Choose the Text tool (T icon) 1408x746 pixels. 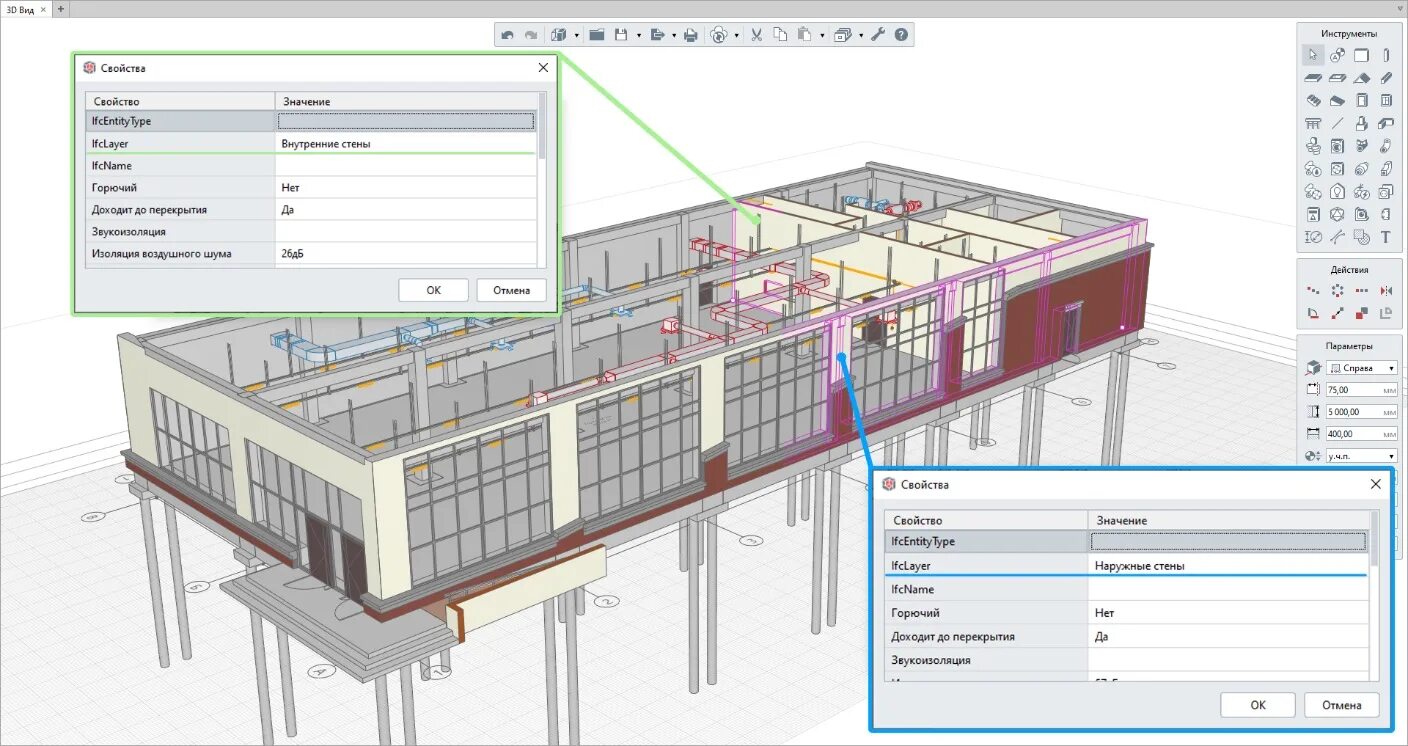[1385, 237]
